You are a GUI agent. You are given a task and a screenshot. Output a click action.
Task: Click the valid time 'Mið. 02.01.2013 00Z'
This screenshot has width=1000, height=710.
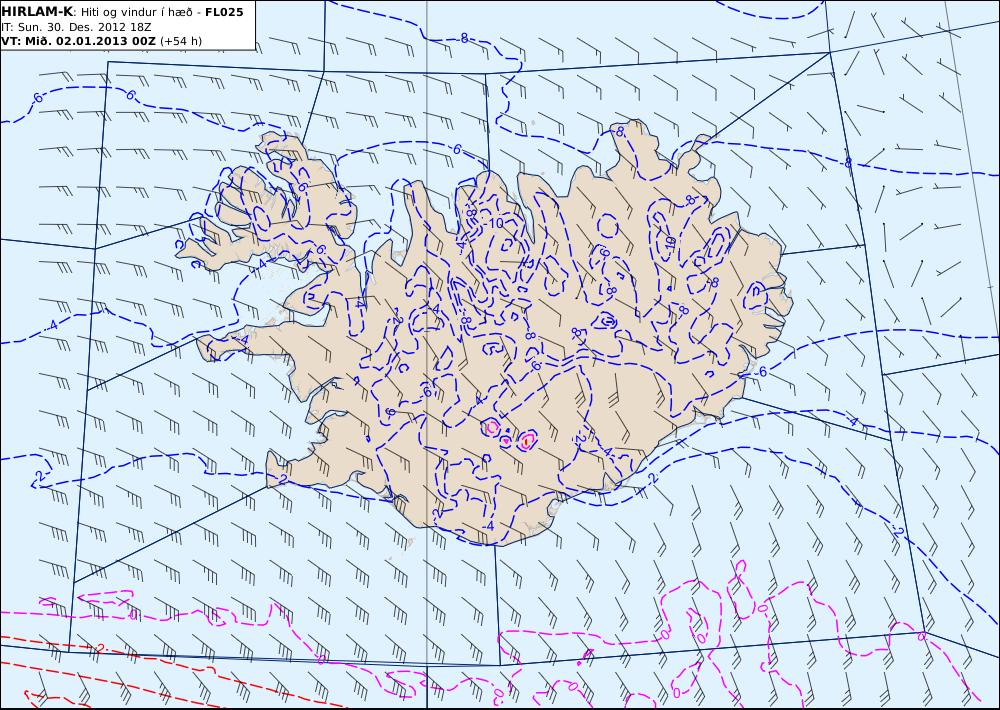[90, 41]
